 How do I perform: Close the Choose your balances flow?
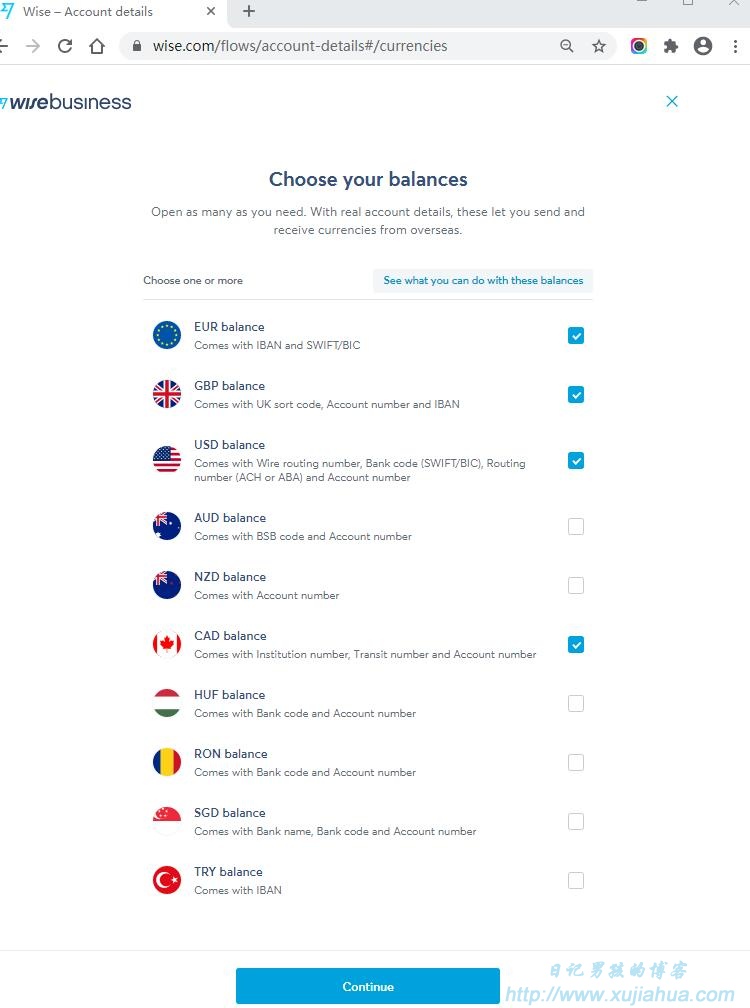(x=672, y=101)
